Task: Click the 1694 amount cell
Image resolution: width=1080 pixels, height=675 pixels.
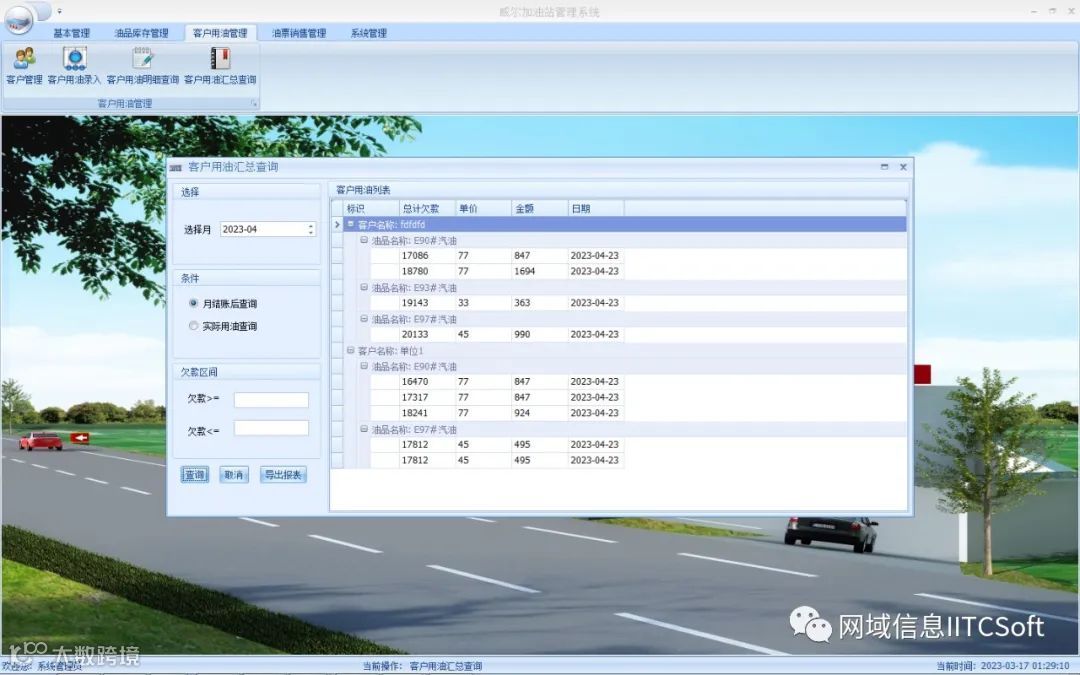Action: coord(540,271)
